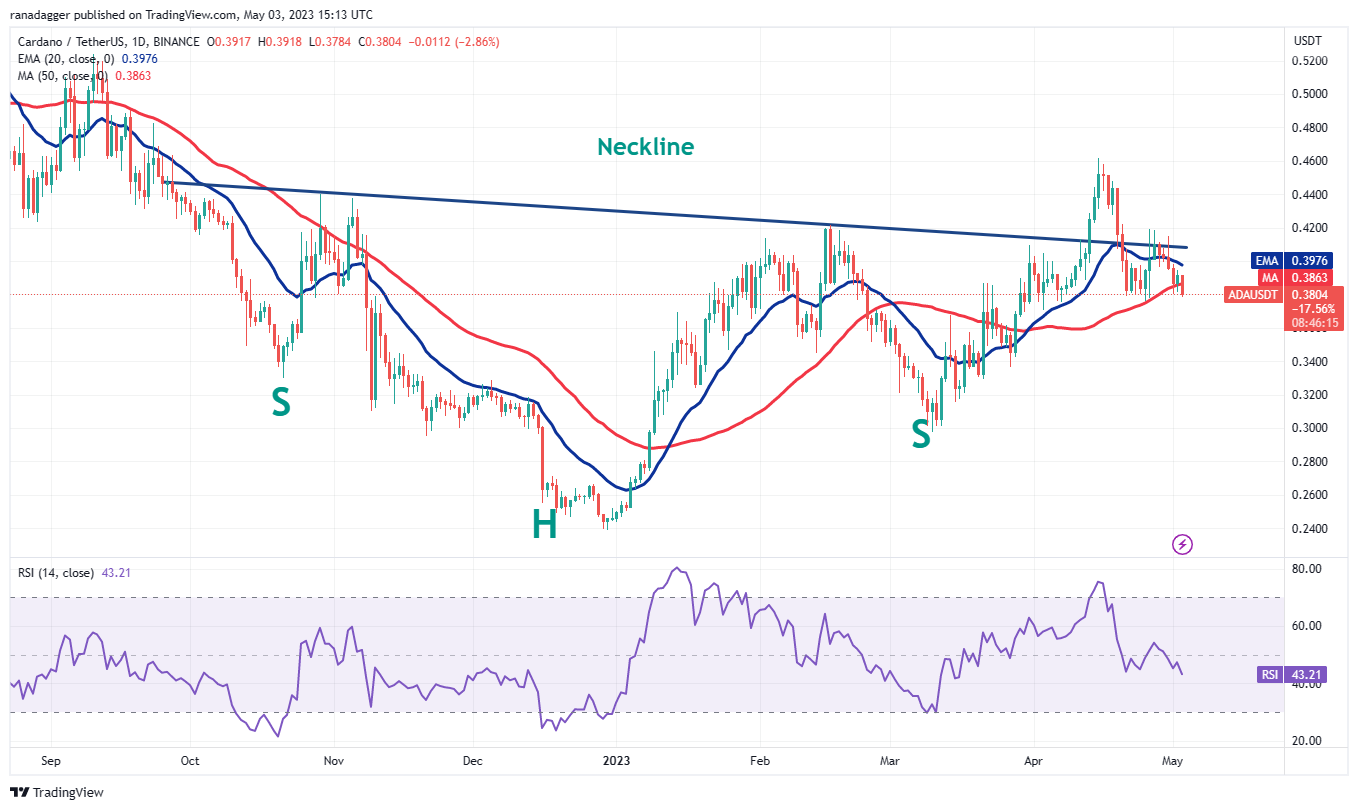This screenshot has width=1358, height=810.
Task: Open the USDT currency label on price axis
Action: pos(1307,41)
